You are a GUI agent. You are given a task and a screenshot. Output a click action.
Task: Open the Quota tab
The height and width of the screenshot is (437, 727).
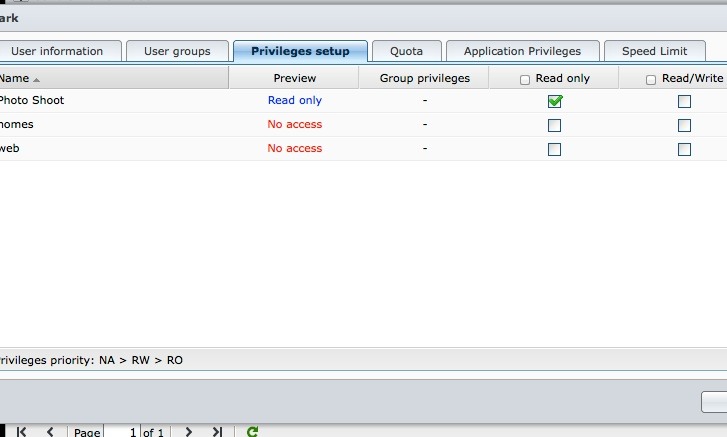[x=406, y=51]
